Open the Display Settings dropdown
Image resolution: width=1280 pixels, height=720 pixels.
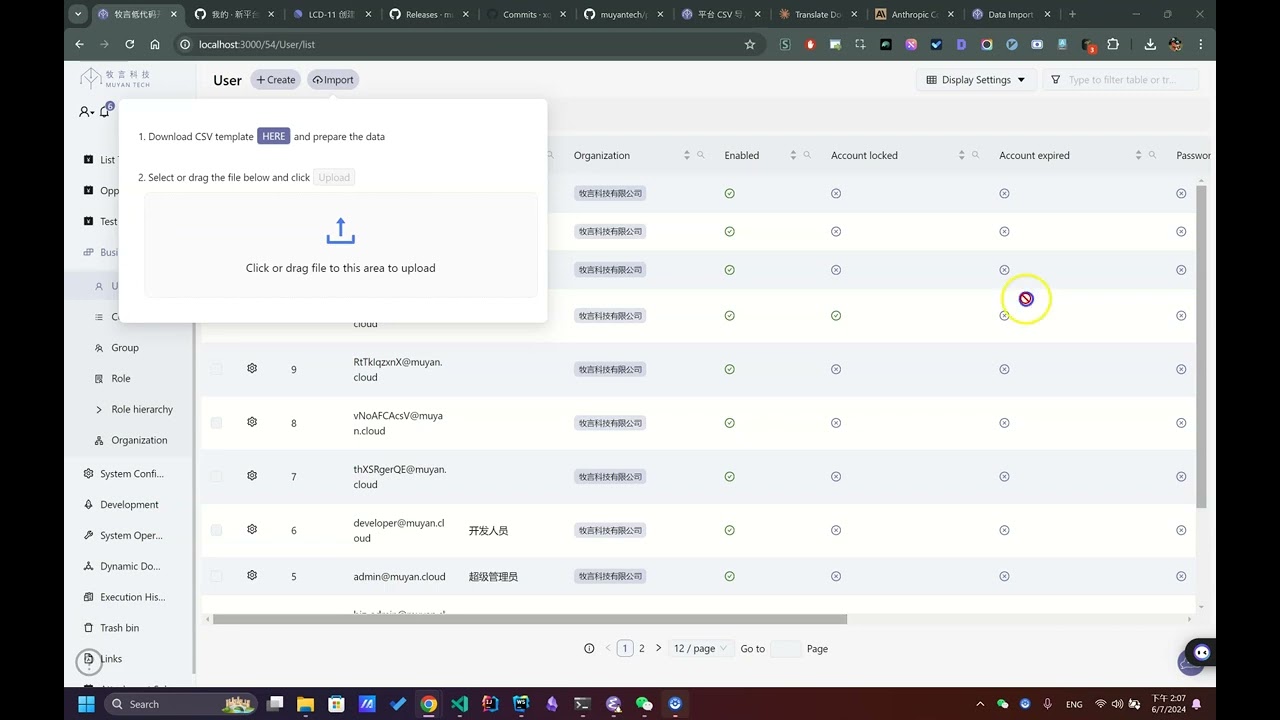975,80
